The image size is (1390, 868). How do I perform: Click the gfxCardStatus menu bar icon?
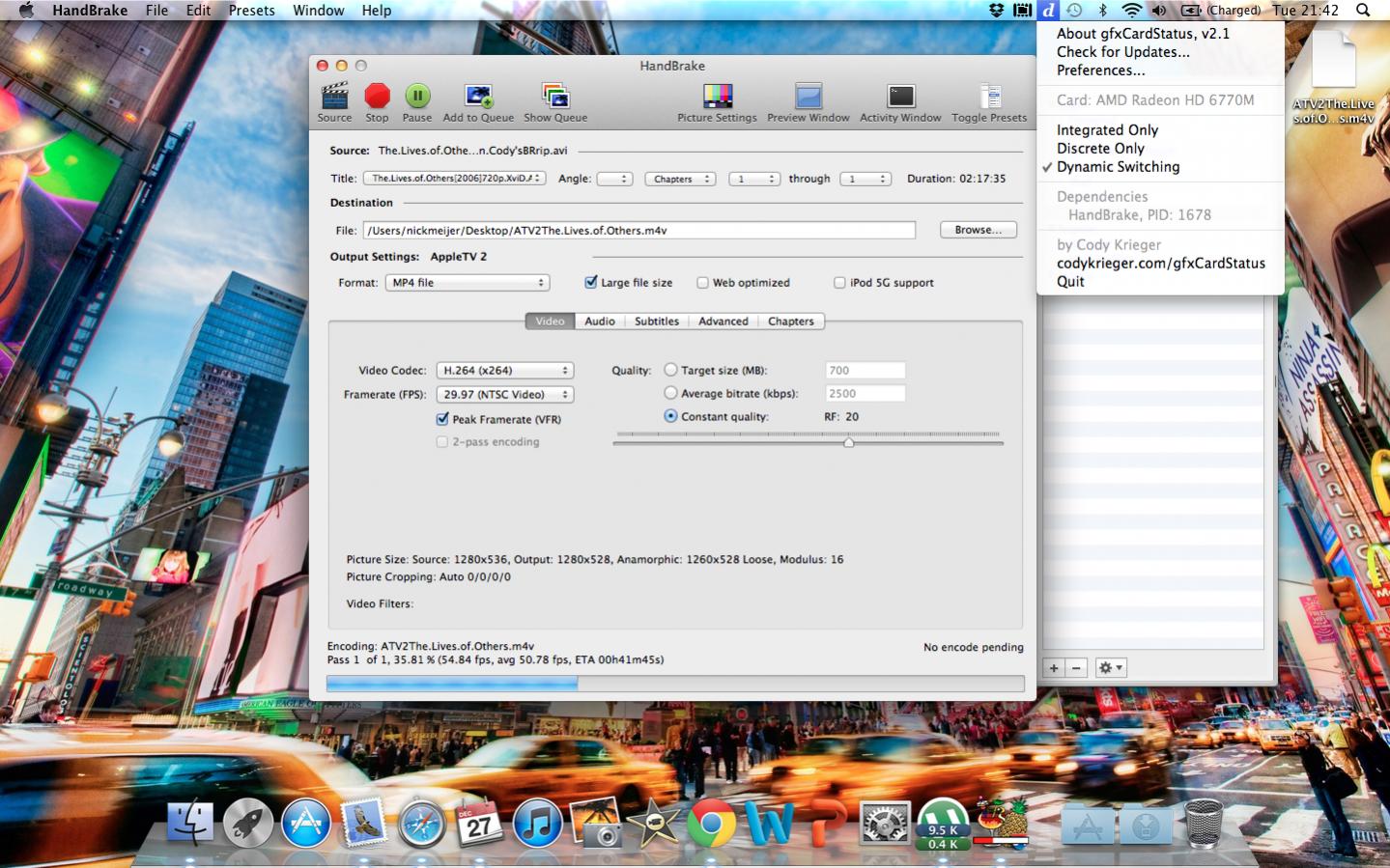[1048, 10]
